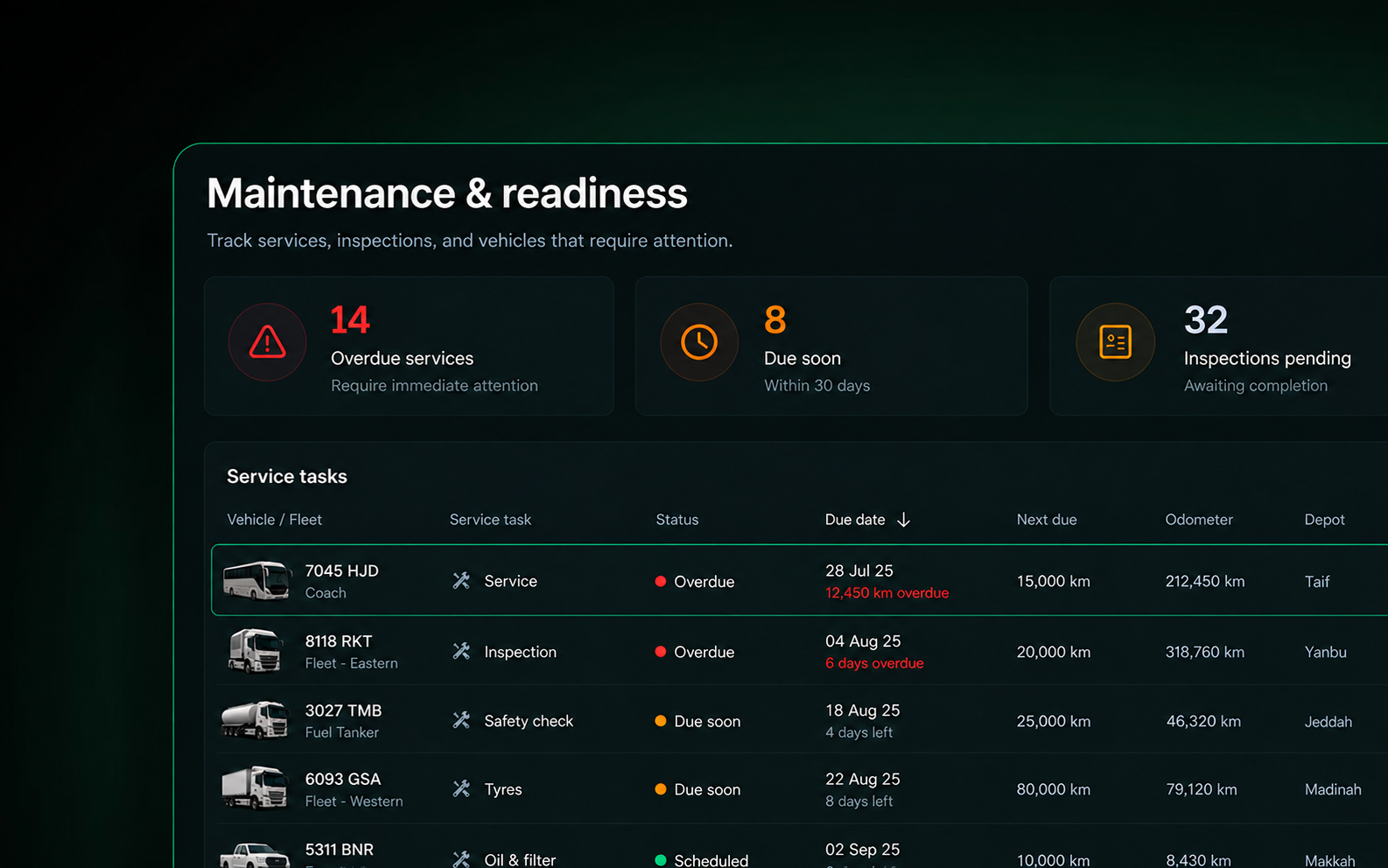Image resolution: width=1388 pixels, height=868 pixels.
Task: Open the 8 Due soon card
Action: (x=831, y=346)
